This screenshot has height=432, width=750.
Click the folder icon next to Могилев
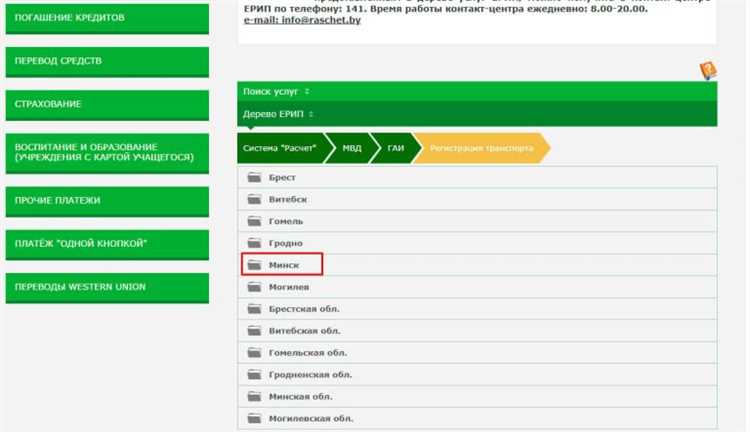(x=254, y=287)
